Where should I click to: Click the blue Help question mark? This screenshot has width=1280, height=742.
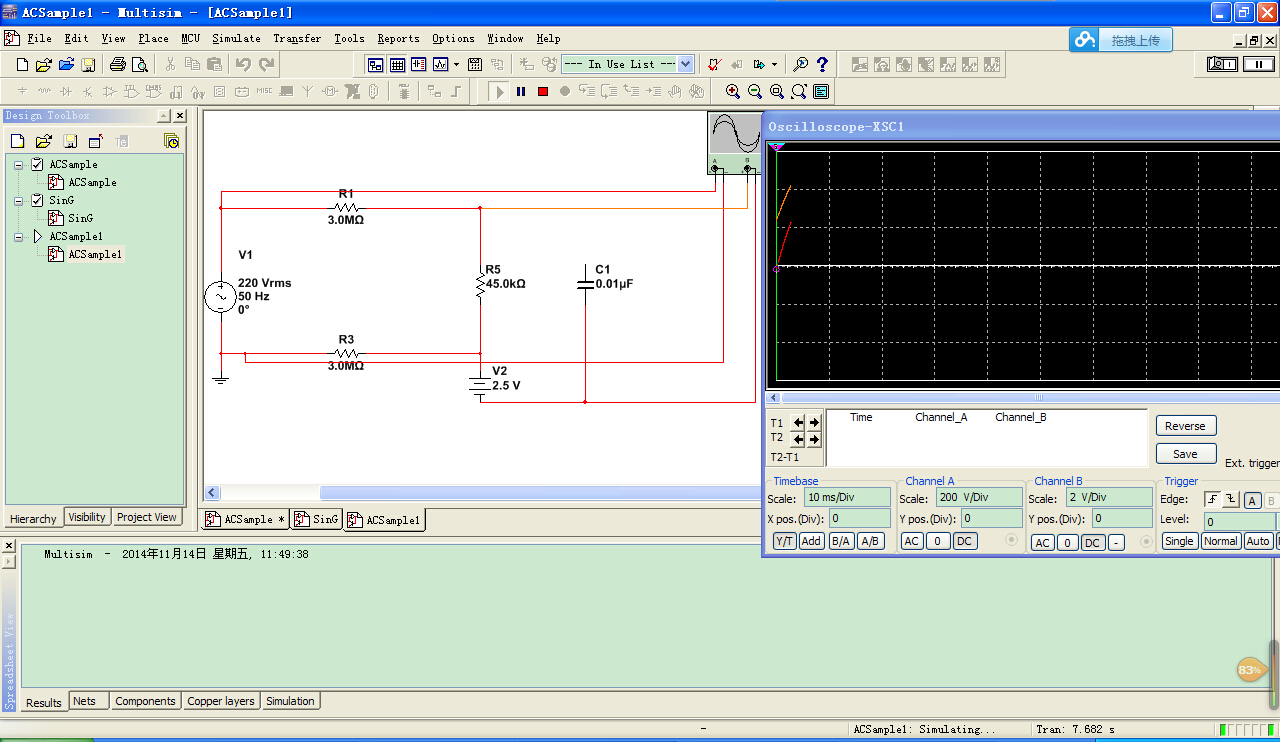pyautogui.click(x=822, y=64)
